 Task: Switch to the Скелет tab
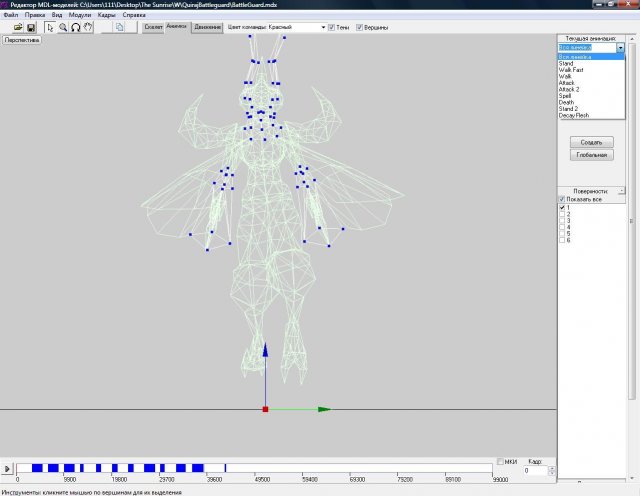(153, 27)
